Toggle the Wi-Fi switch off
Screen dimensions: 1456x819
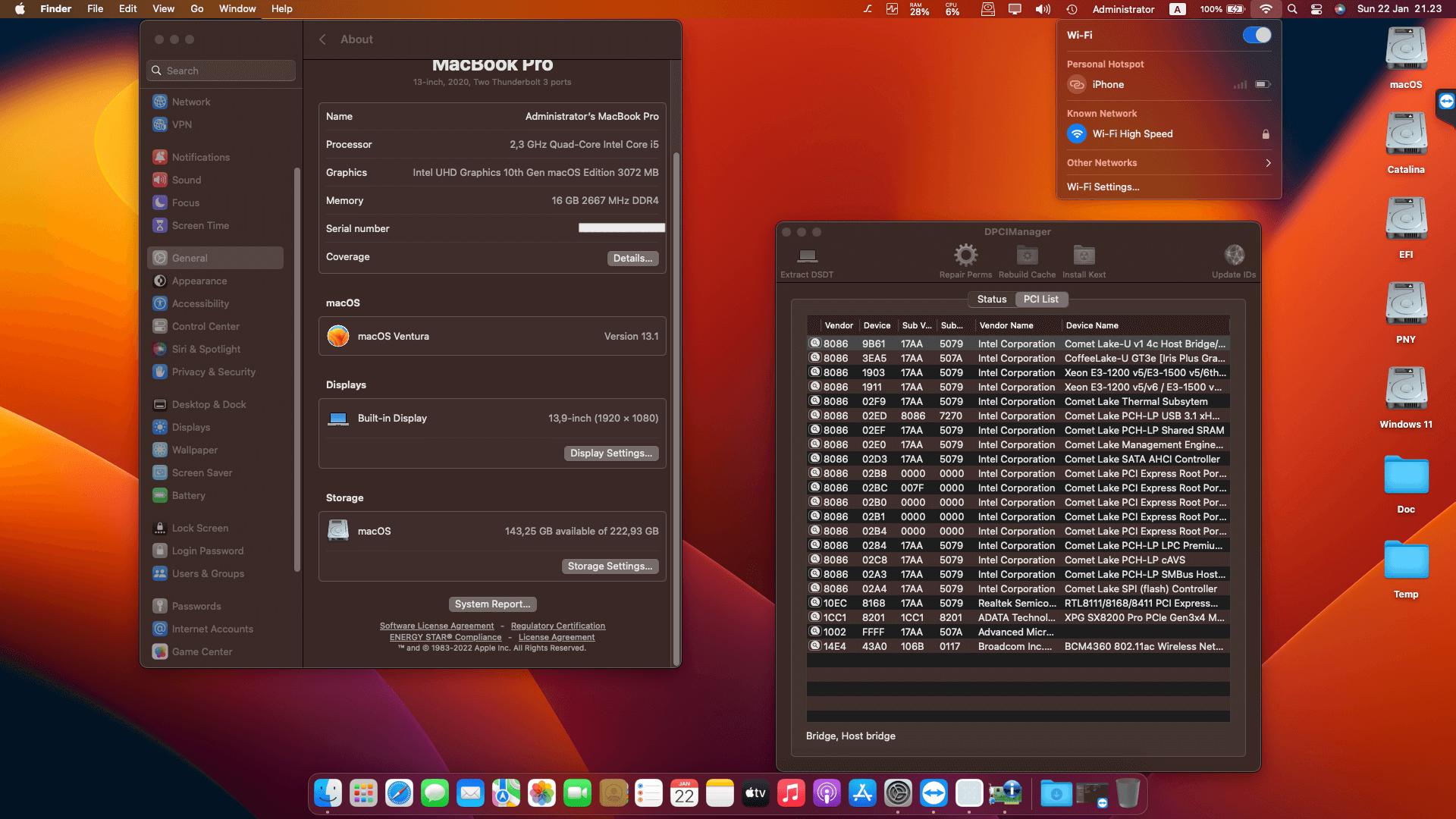click(1257, 35)
